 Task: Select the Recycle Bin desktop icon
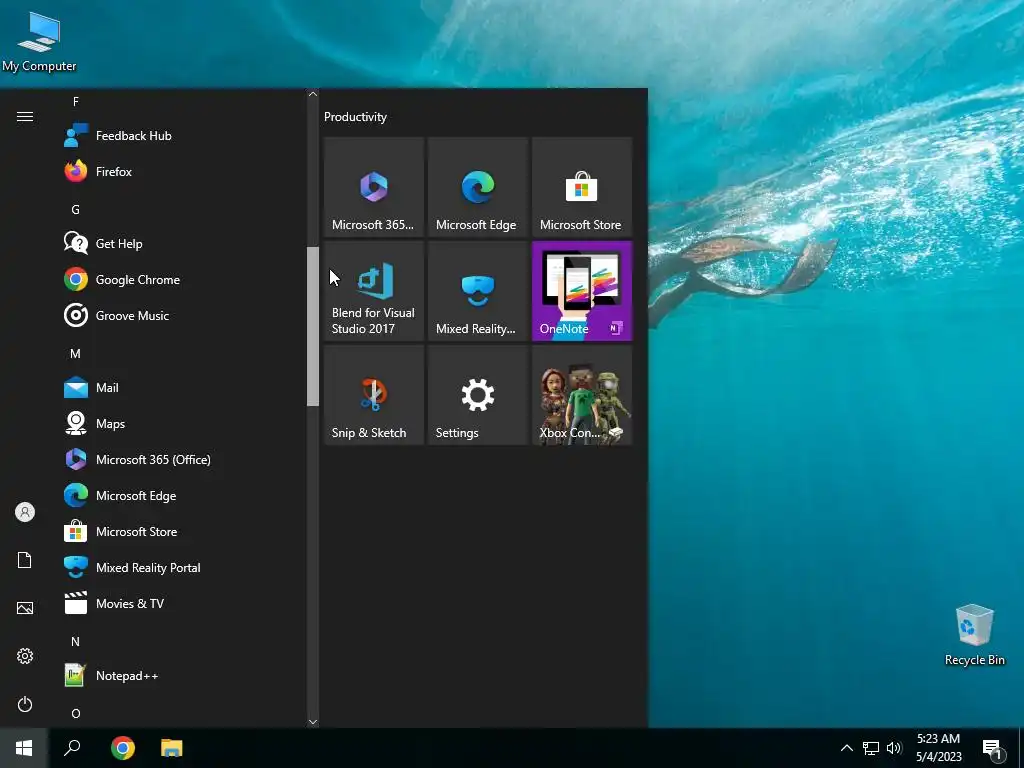pyautogui.click(x=974, y=635)
